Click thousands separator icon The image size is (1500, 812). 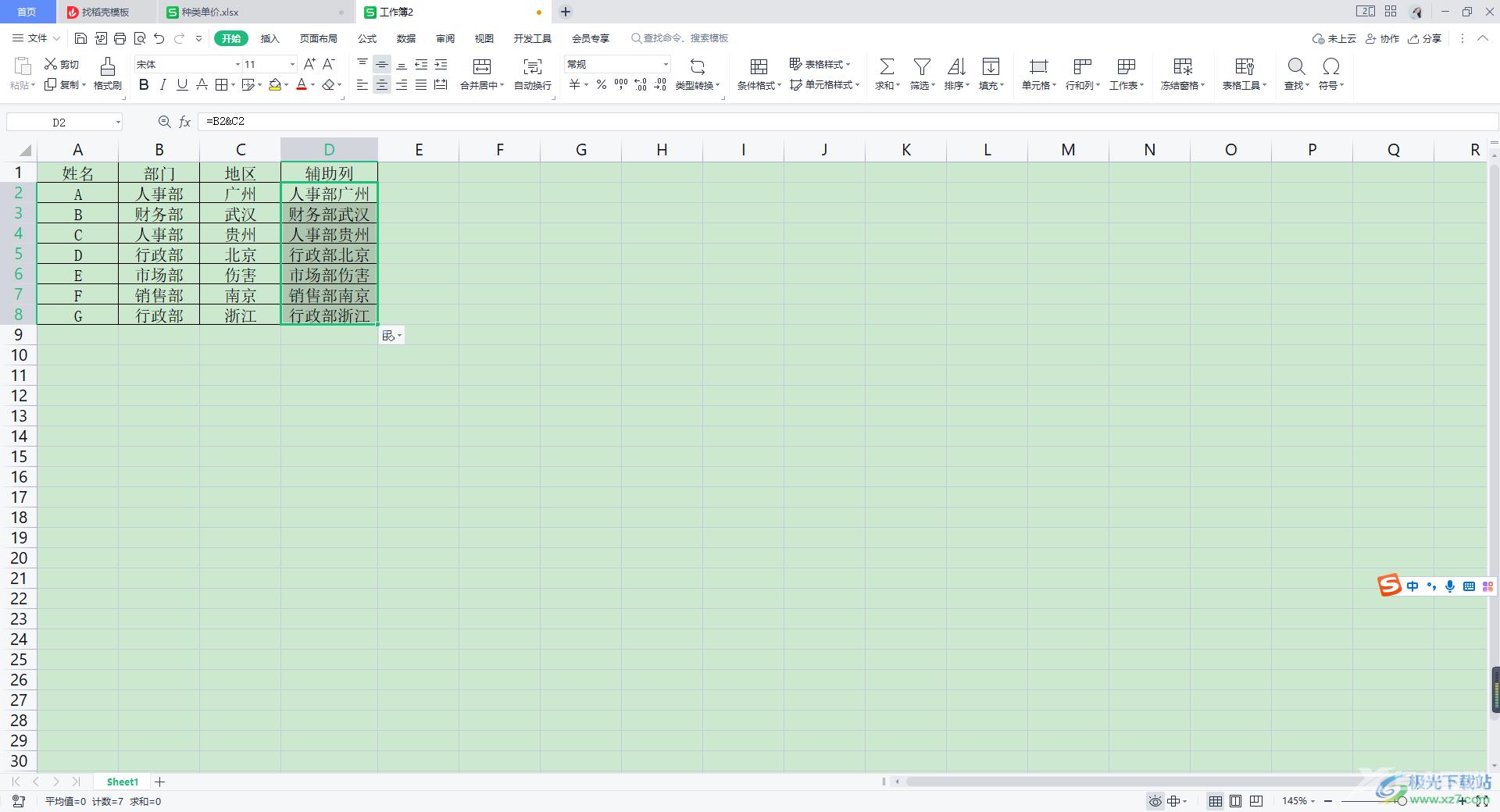(621, 85)
